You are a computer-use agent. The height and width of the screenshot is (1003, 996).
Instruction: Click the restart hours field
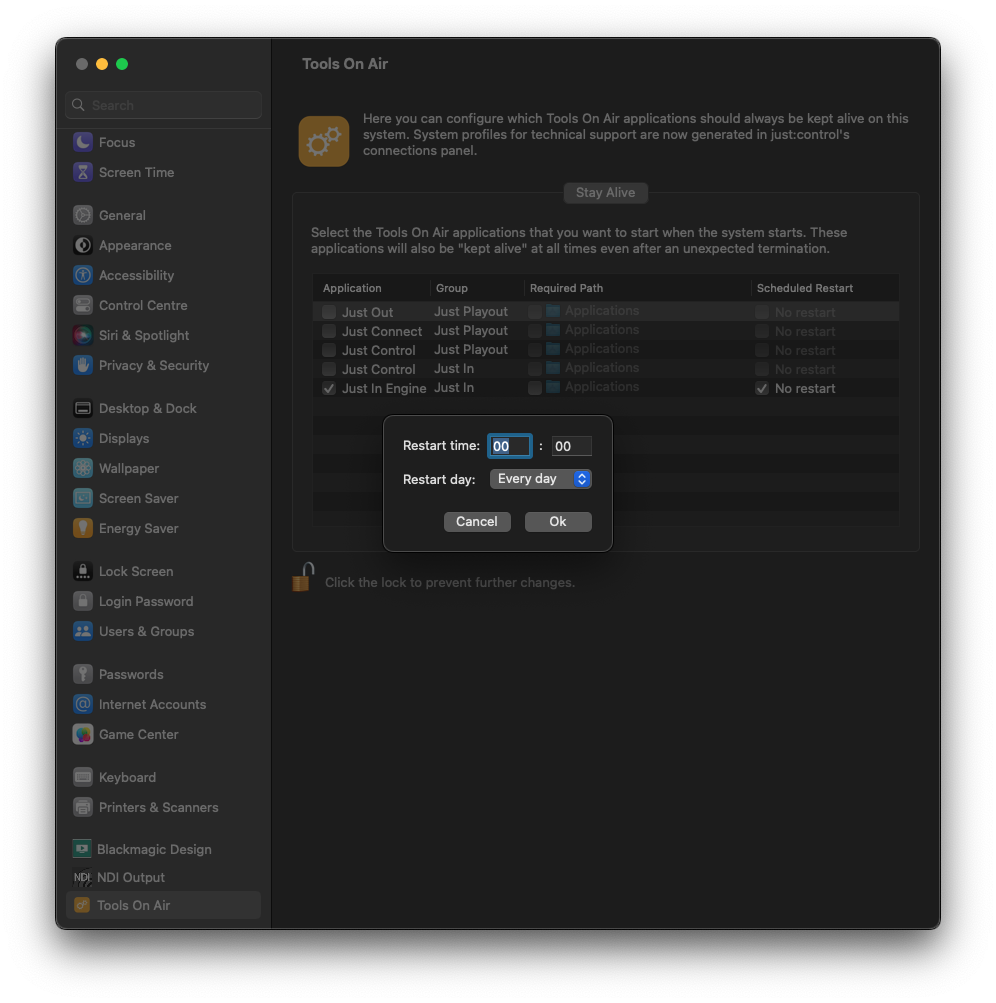tap(509, 446)
